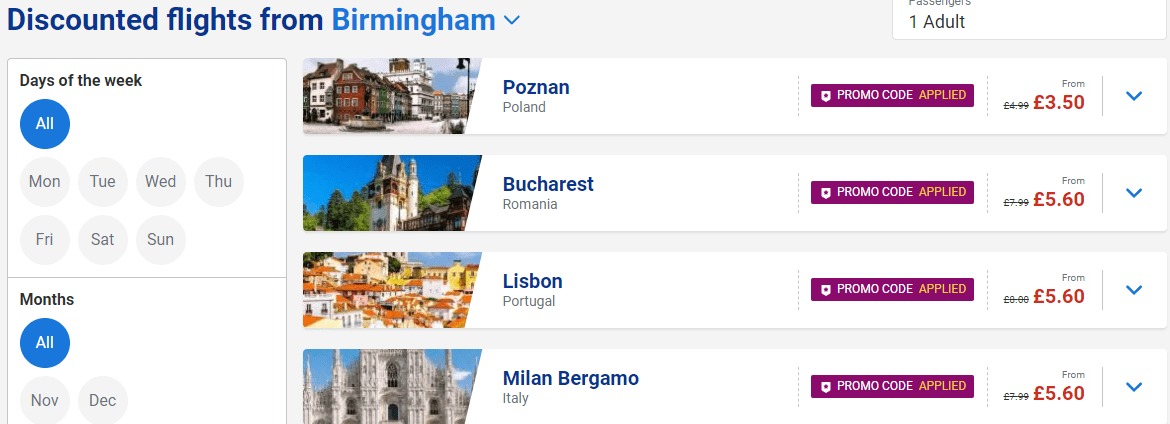This screenshot has height=424, width=1170.
Task: Choose the Sun day filter
Action: (x=160, y=240)
